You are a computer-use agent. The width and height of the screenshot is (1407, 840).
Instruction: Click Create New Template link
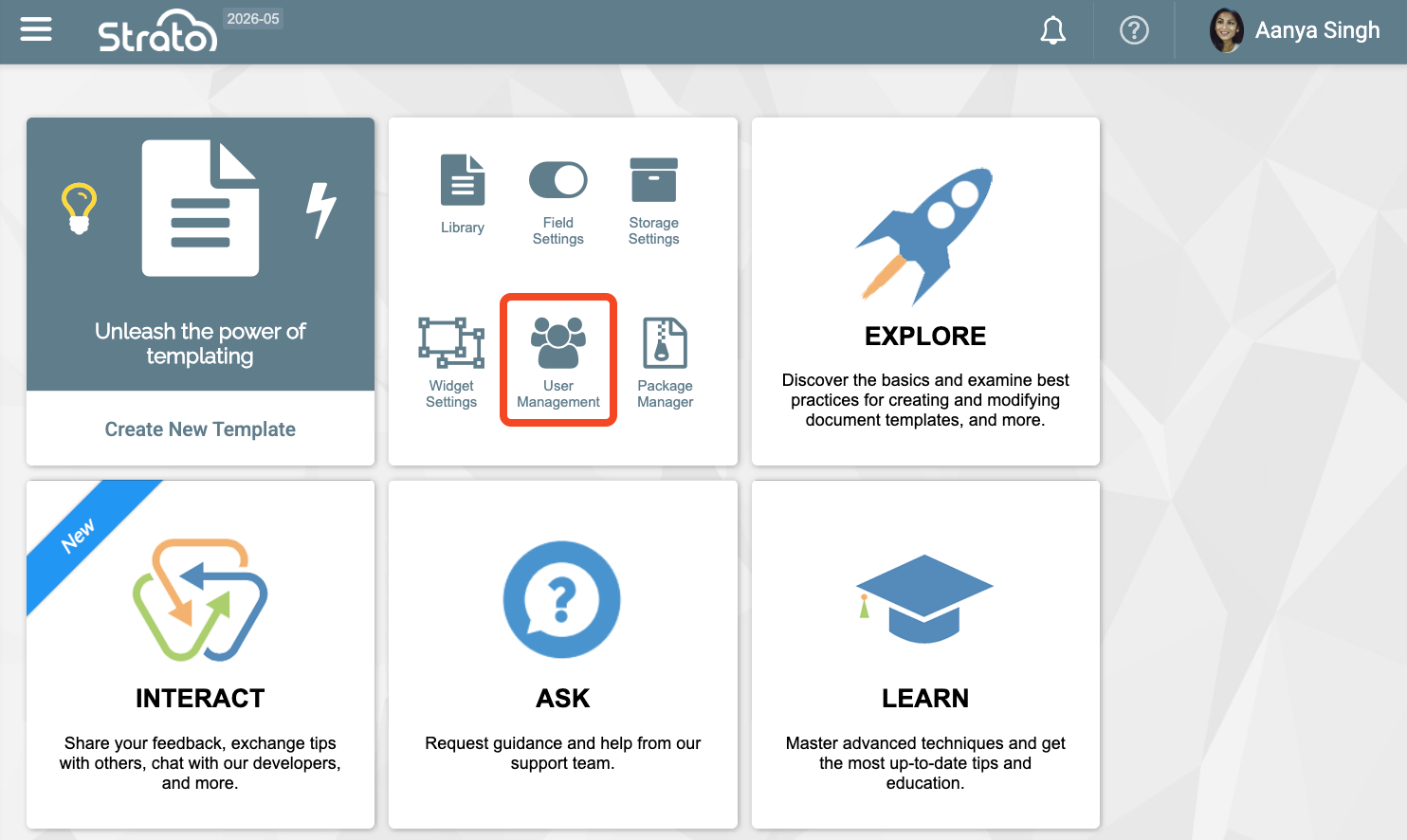200,429
